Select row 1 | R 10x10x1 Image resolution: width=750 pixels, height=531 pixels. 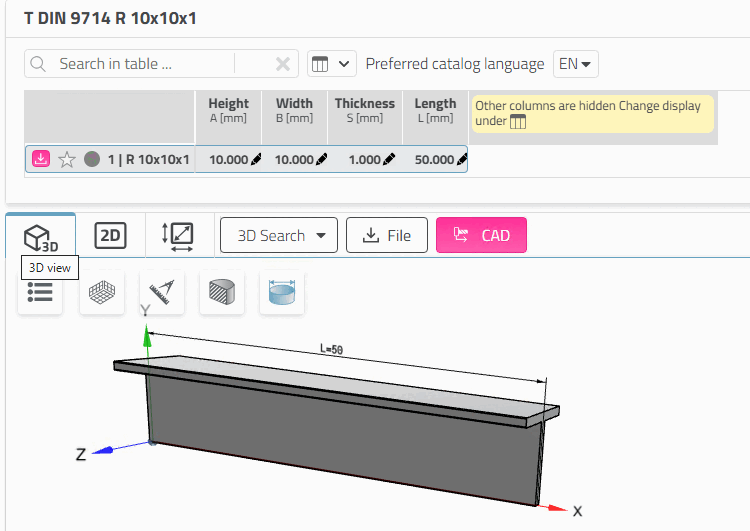pos(246,159)
